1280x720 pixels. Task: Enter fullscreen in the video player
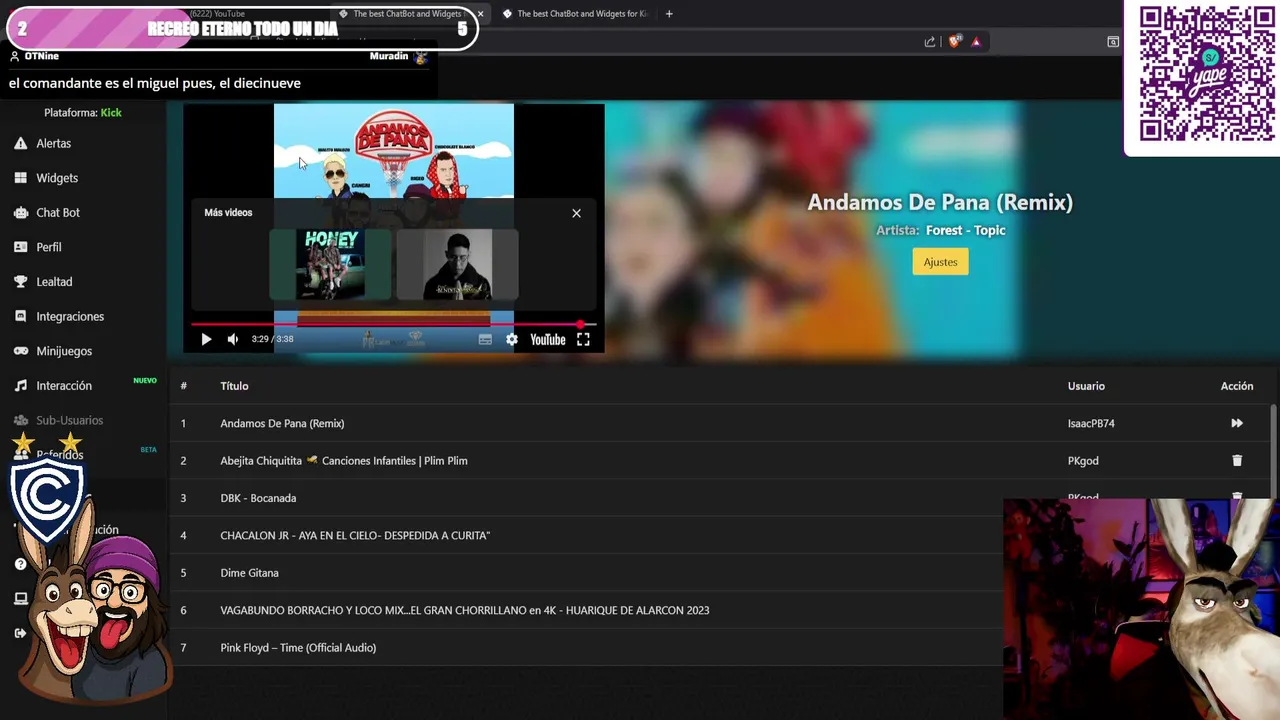point(583,339)
